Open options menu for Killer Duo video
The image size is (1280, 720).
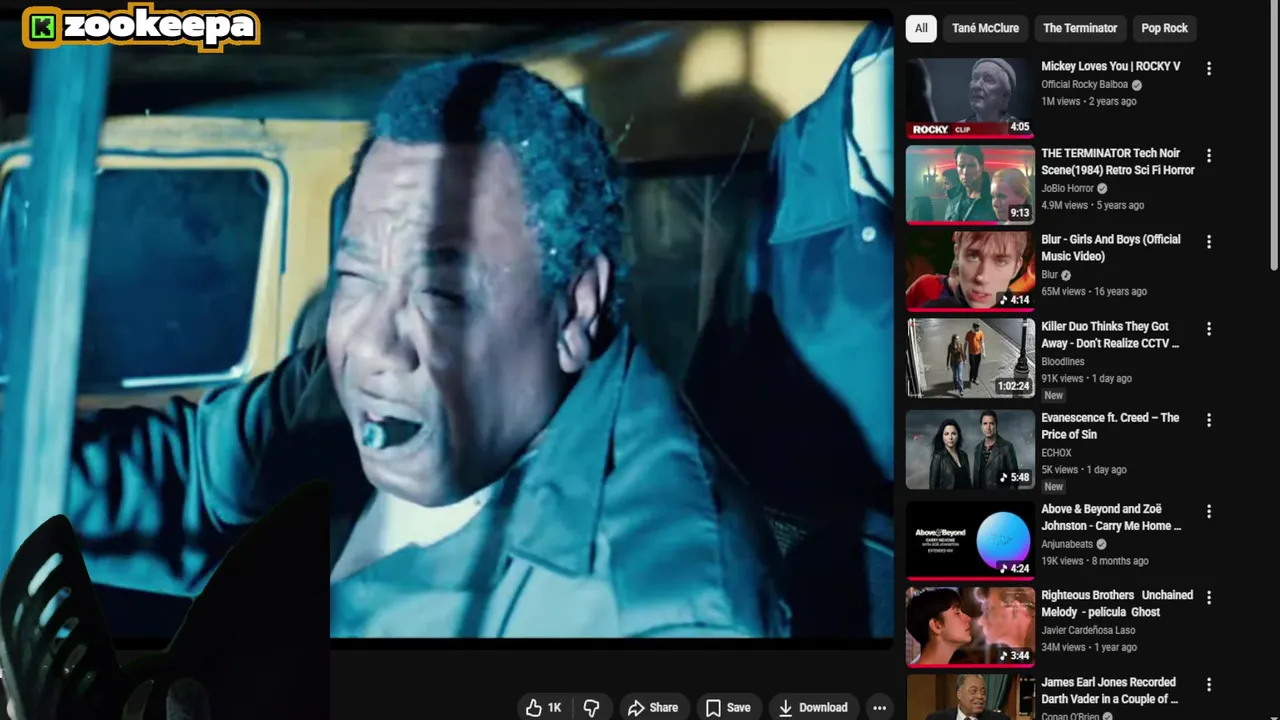(1209, 329)
